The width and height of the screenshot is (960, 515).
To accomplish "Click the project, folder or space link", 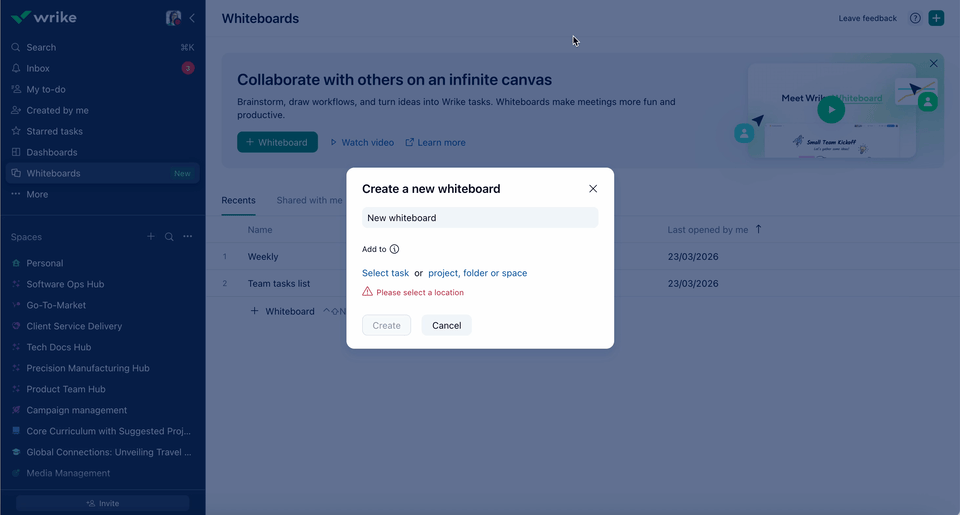I will click(477, 273).
